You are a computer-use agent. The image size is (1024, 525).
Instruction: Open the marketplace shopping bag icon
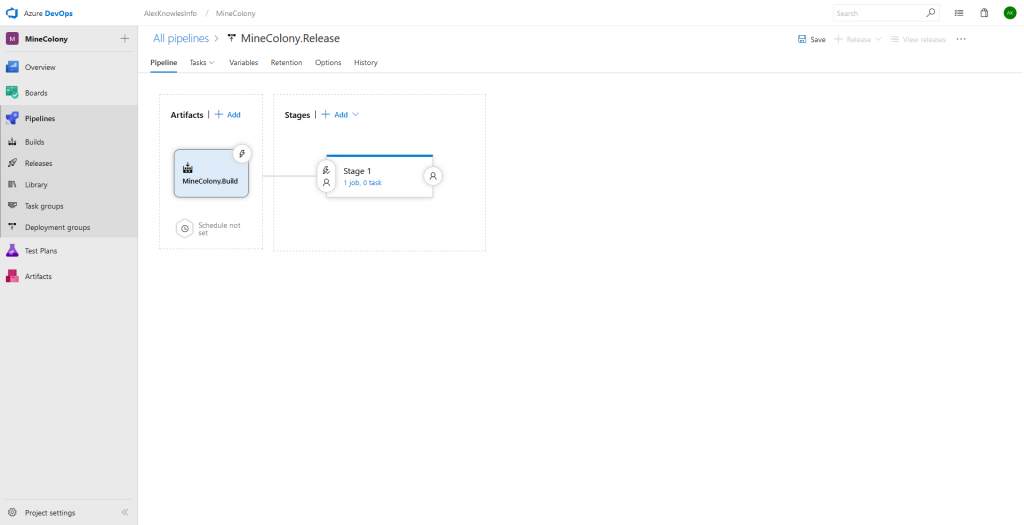coord(984,12)
